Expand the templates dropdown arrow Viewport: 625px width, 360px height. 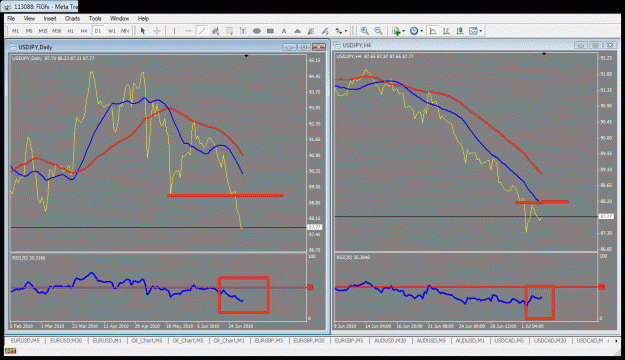pyautogui.click(x=481, y=31)
